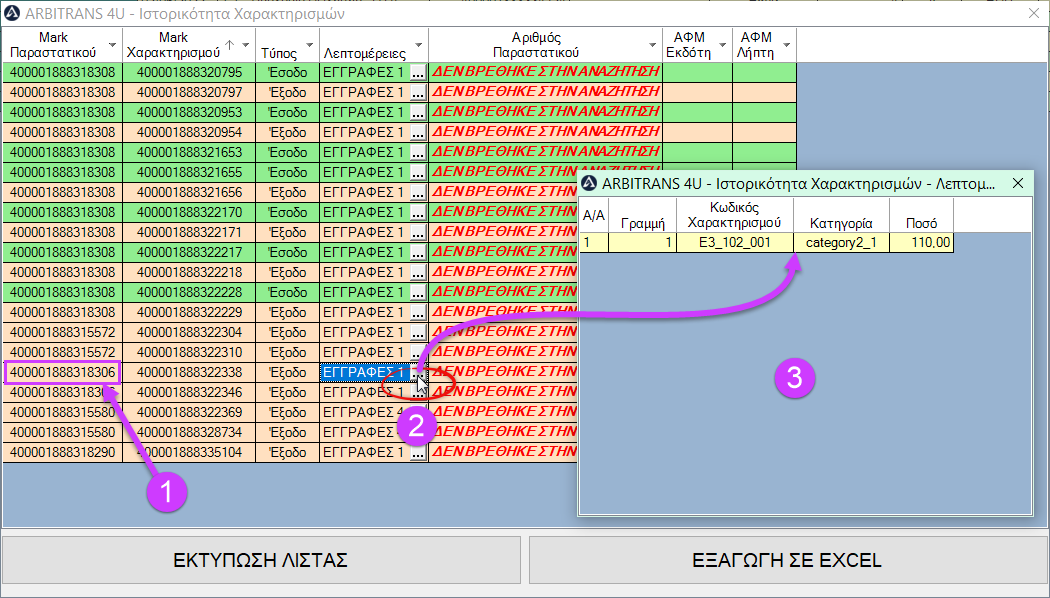The width and height of the screenshot is (1050, 598).
Task: Select Έξοδο type cell in row 400001888320797
Action: [287, 92]
